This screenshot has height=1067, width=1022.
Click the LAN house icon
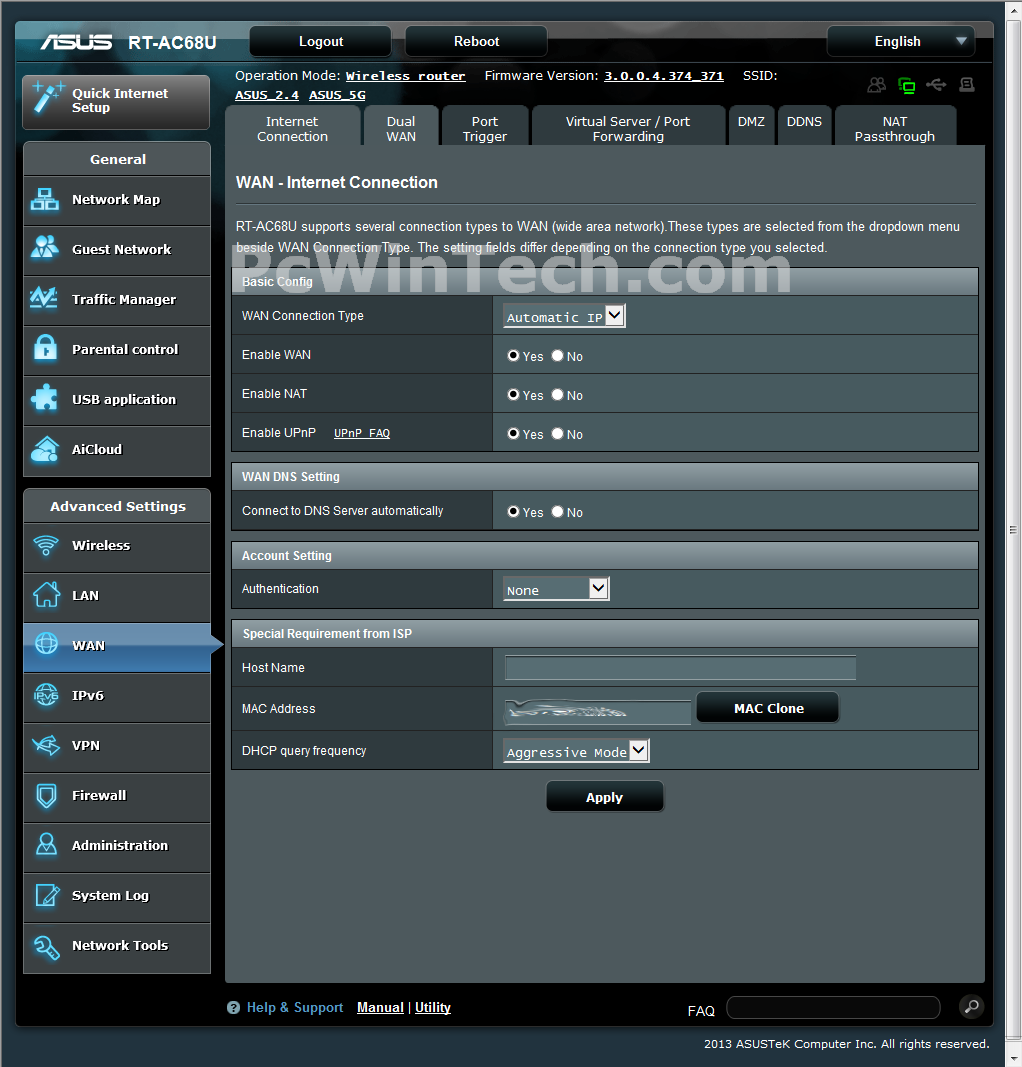[x=46, y=594]
